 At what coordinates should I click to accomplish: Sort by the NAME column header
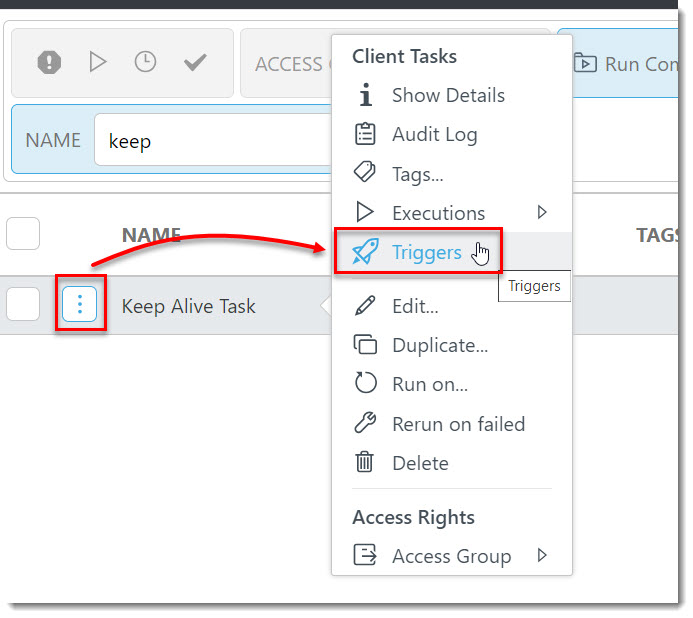pyautogui.click(x=151, y=235)
